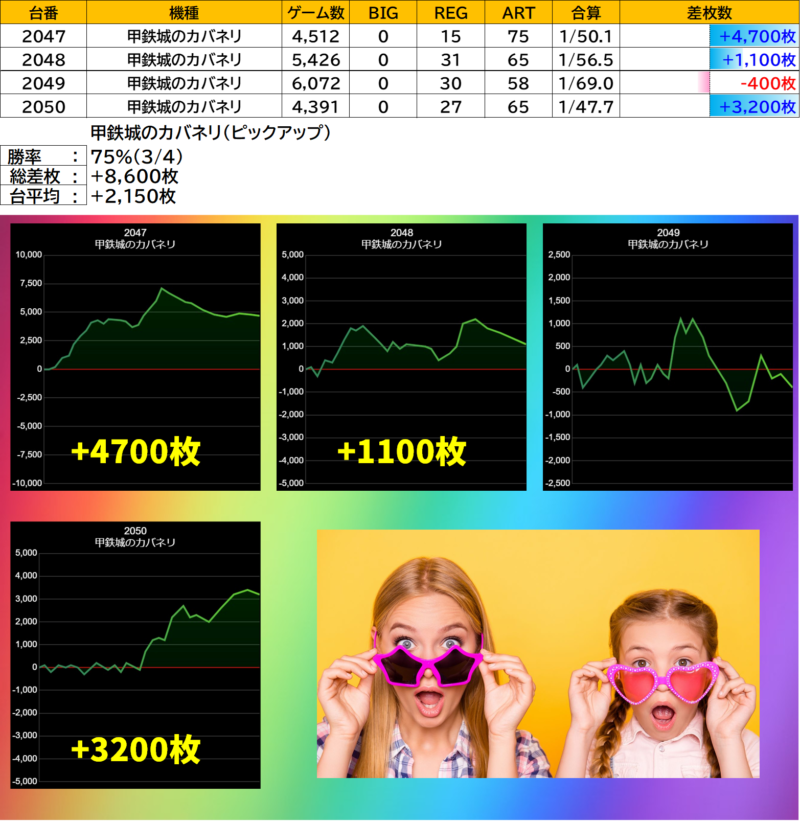Click the 1/69.0 combined rate cell
This screenshot has height=821, width=800.
coord(586,83)
